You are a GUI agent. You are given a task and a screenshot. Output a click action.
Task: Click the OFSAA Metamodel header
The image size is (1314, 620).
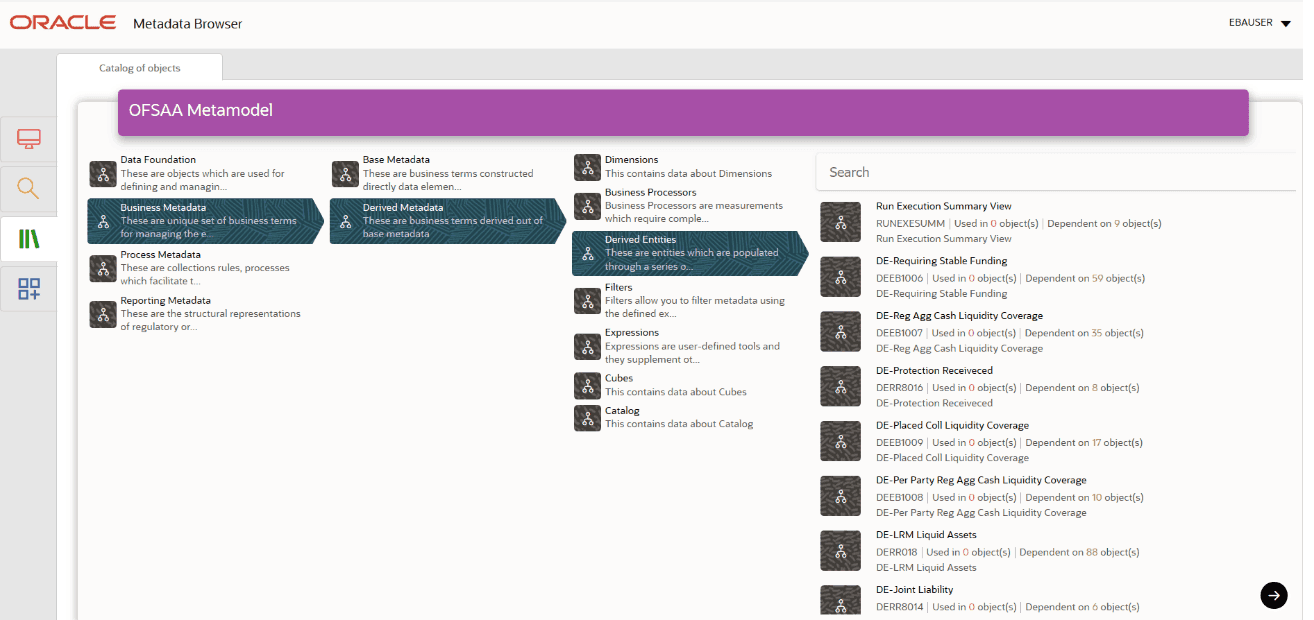click(683, 112)
